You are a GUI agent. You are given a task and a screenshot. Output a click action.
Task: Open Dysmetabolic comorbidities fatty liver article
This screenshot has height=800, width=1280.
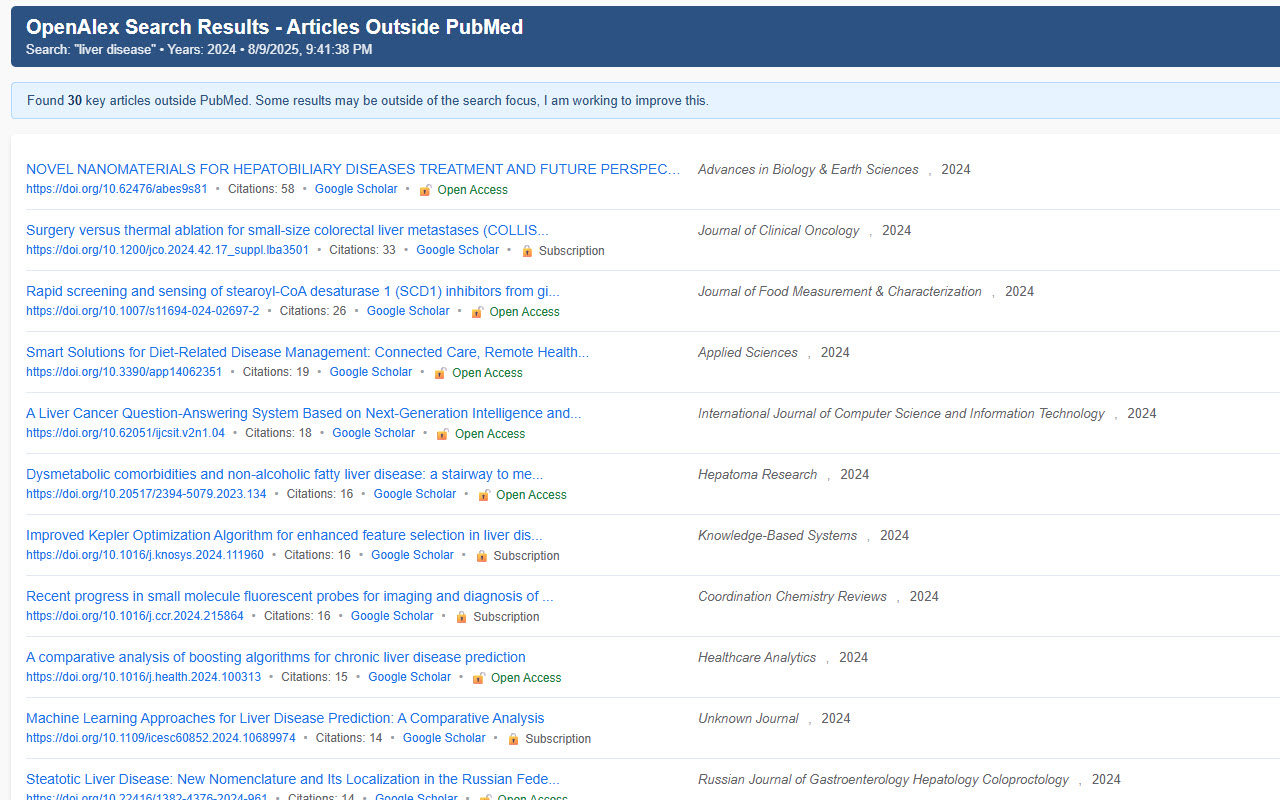[x=285, y=474]
